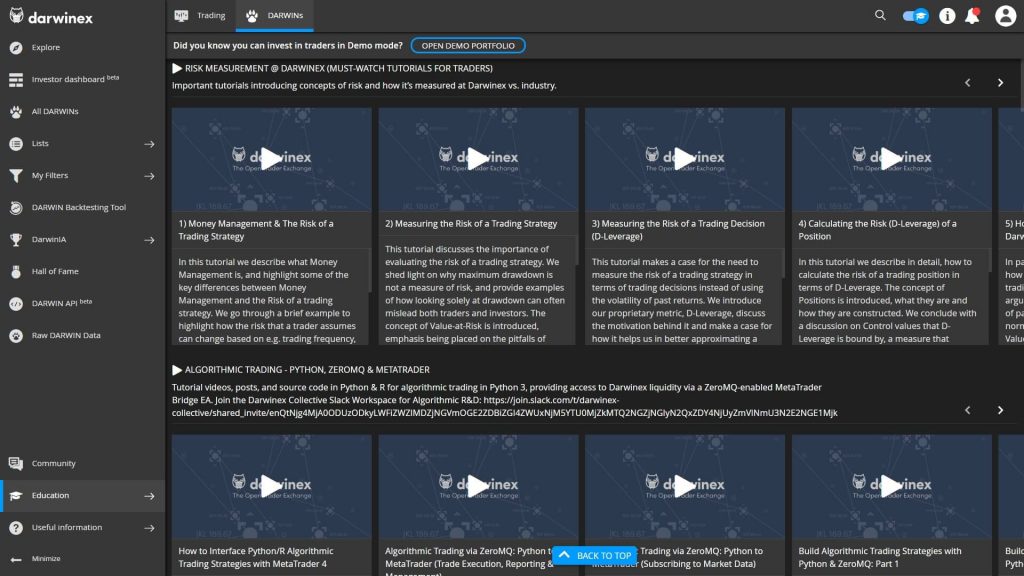Viewport: 1024px width, 576px height.
Task: Open Investor dashboard icon
Action: pos(16,80)
